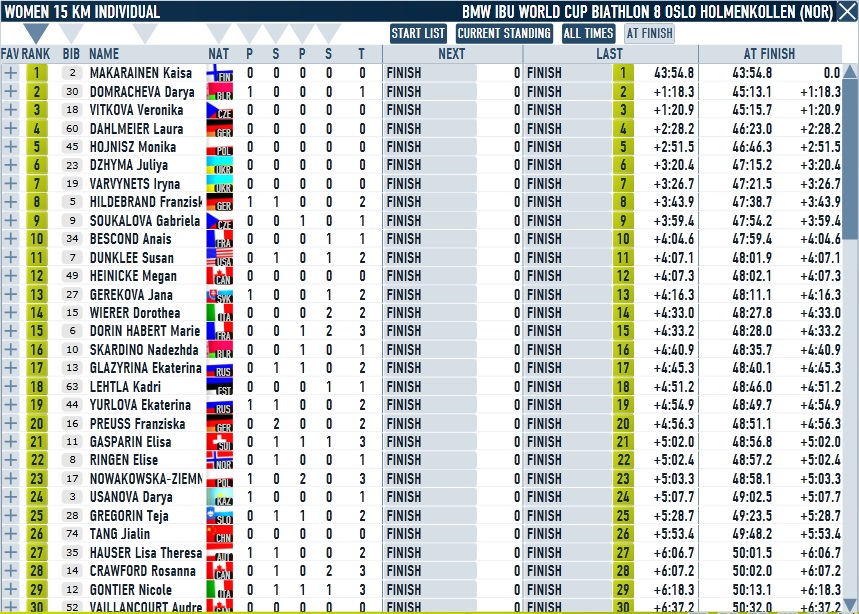Sort by NAME column triangle
Viewport: 859px width, 614px height.
coord(145,32)
